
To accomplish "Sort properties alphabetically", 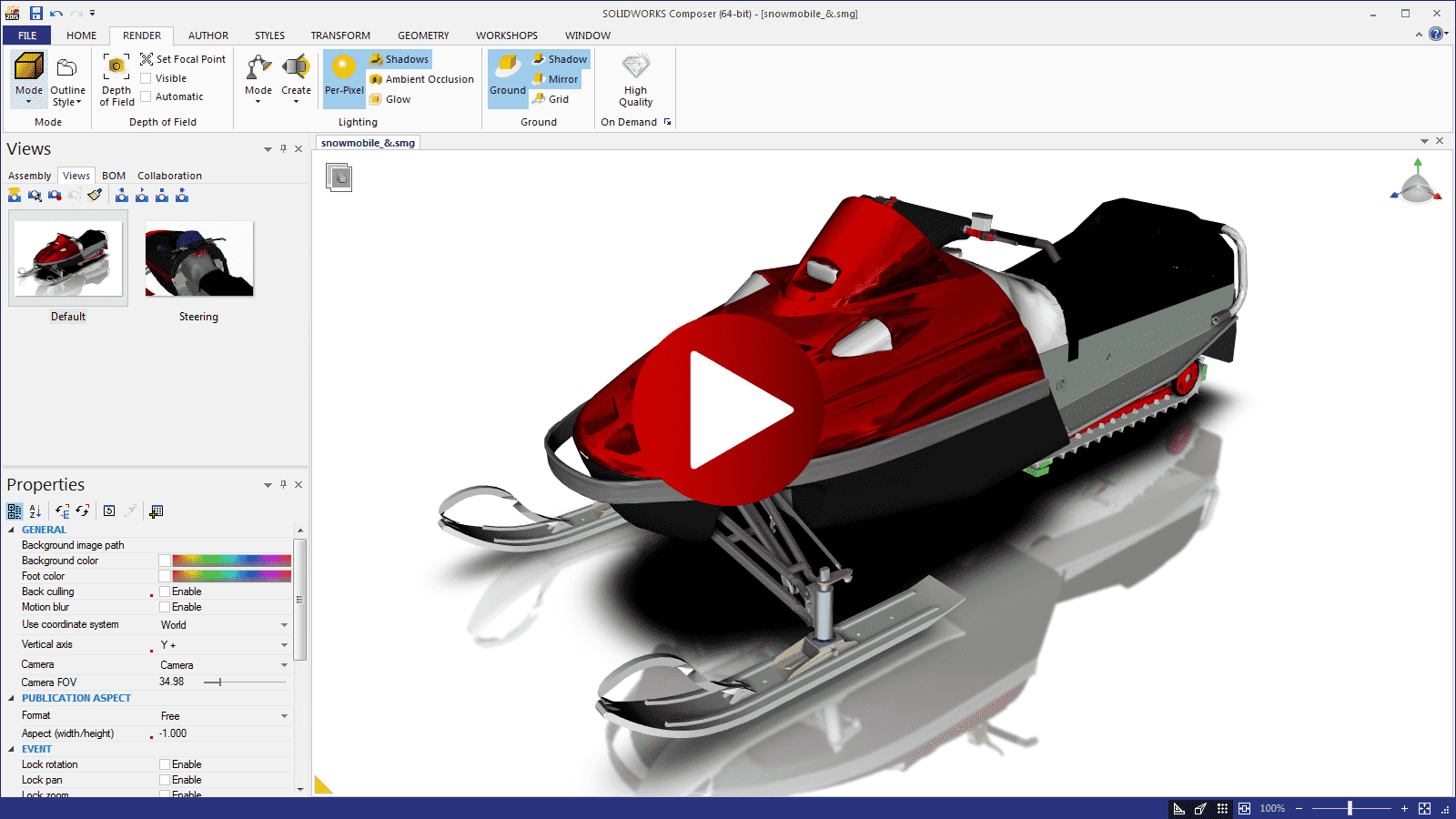I will 35,511.
